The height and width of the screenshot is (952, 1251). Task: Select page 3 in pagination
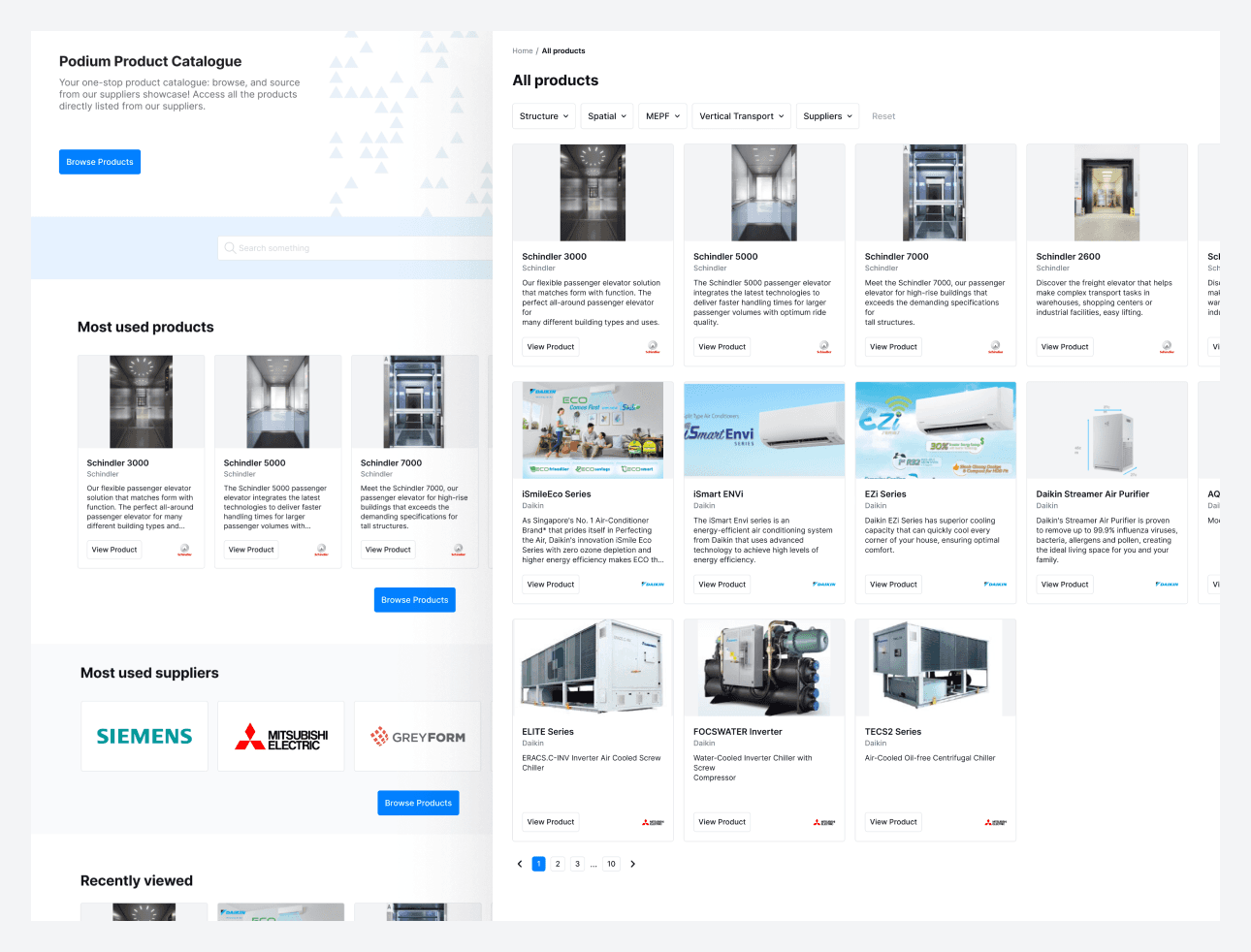577,864
